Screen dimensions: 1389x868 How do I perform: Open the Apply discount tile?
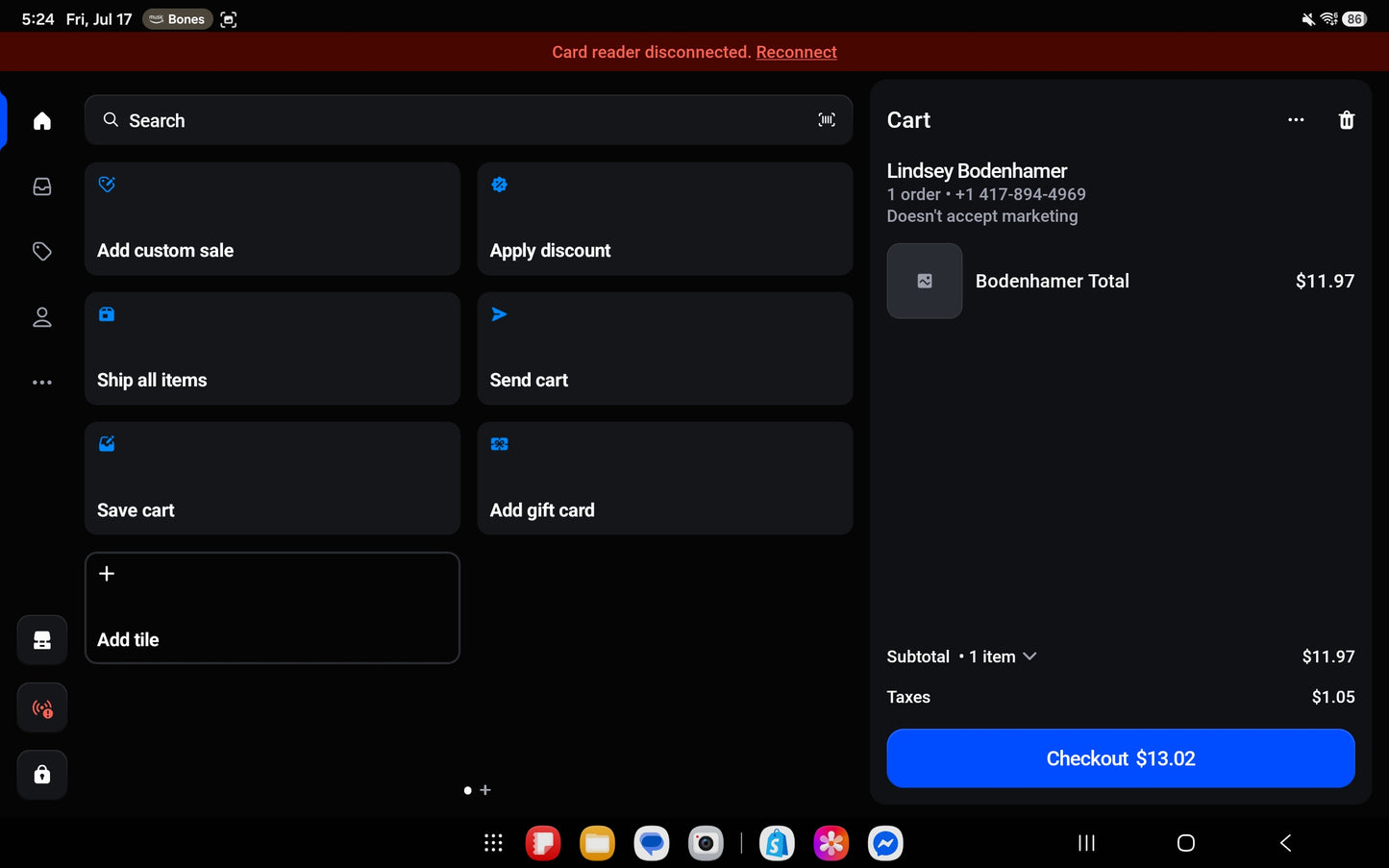665,219
